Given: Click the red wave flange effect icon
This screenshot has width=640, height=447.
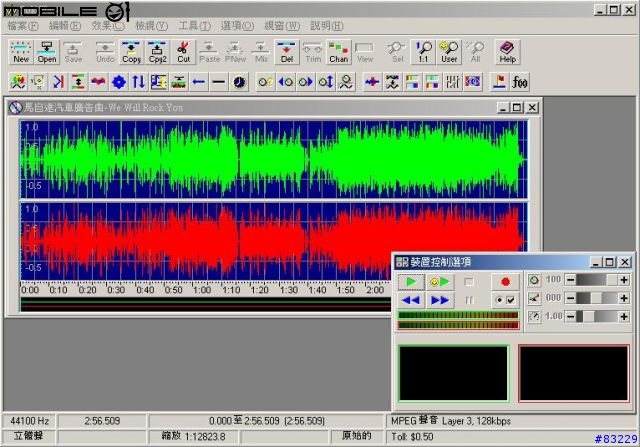Looking at the screenshot, I should [x=98, y=82].
